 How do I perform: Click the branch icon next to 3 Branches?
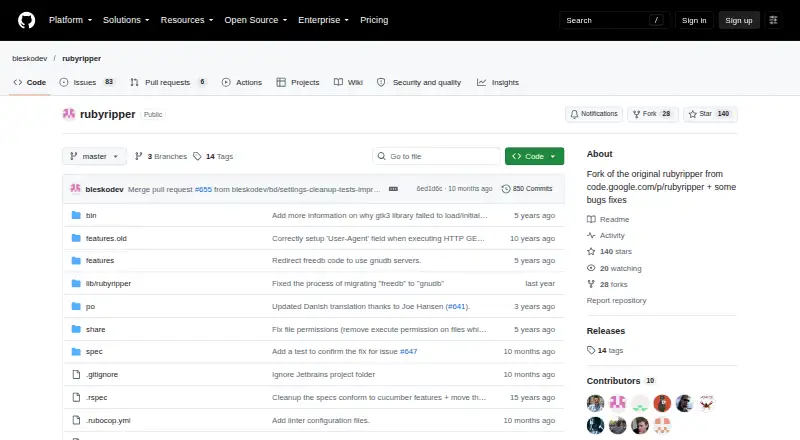pyautogui.click(x=138, y=156)
